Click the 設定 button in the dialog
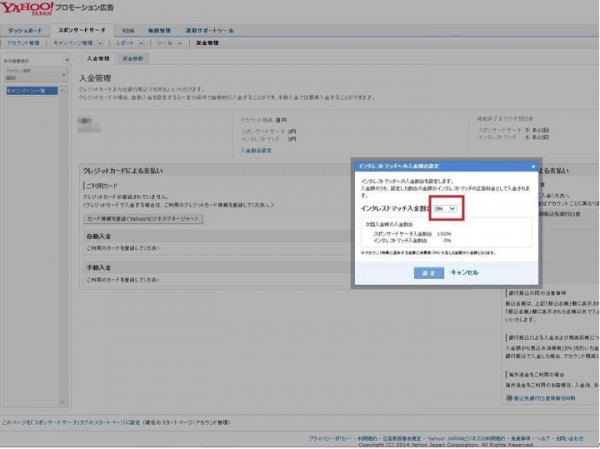This screenshot has width=600, height=449. 429,273
